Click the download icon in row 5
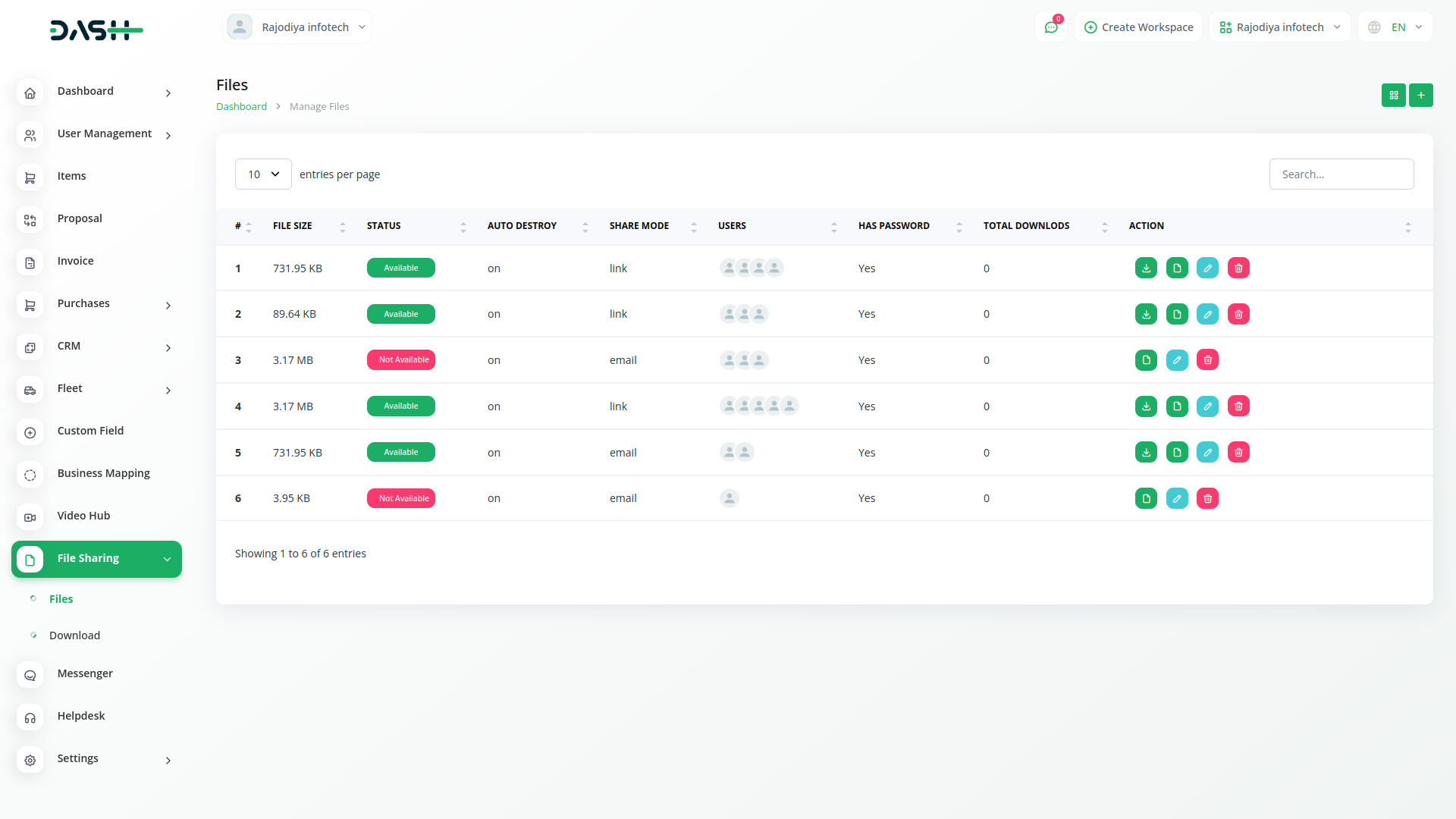Screen dimensions: 1456x819 [1146, 453]
